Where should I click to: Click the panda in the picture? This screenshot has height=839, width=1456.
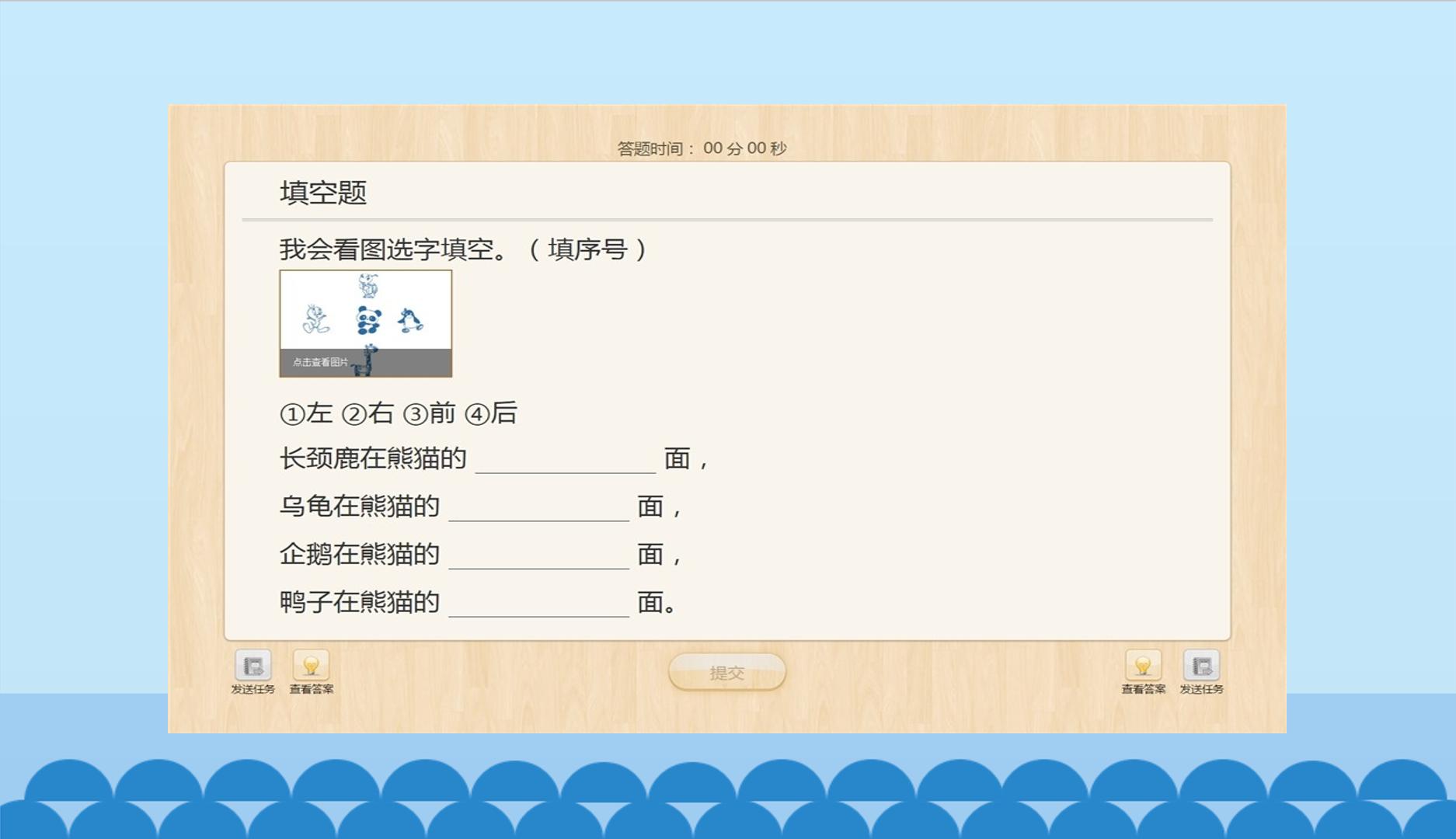[368, 320]
